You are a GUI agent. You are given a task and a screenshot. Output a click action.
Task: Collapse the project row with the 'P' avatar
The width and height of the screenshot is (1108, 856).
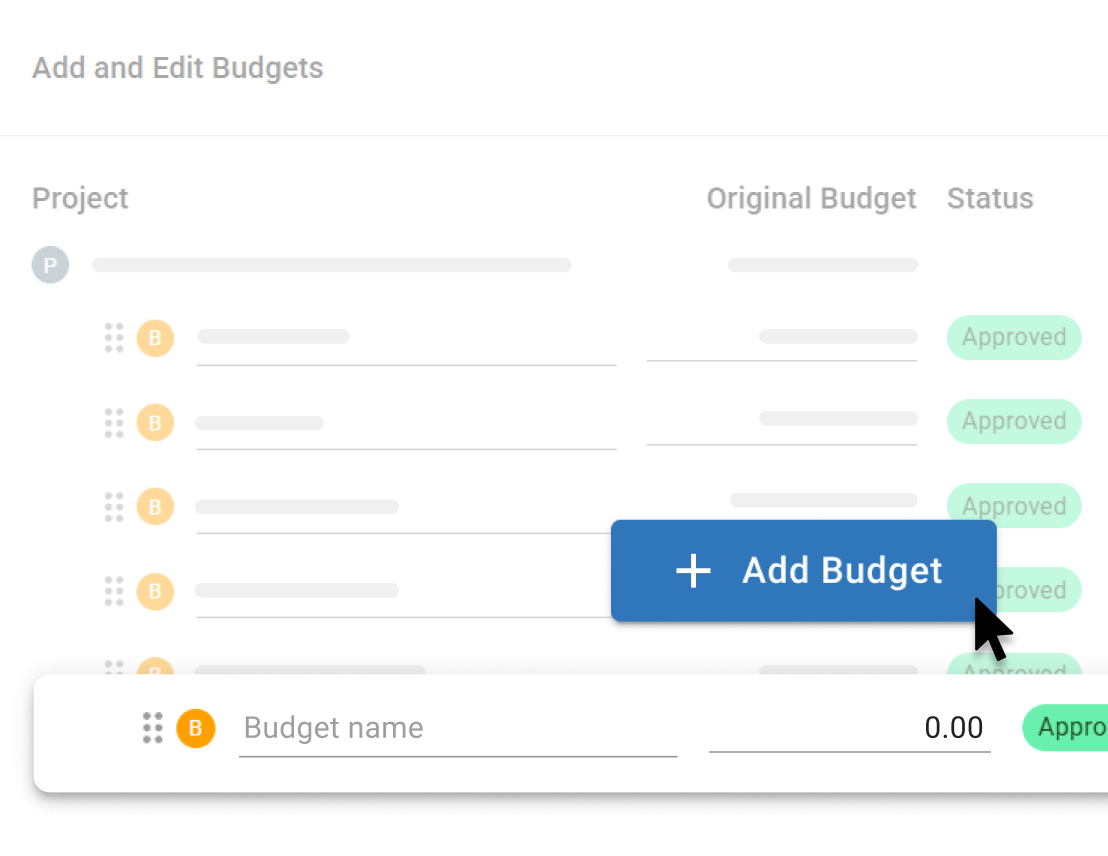point(50,264)
